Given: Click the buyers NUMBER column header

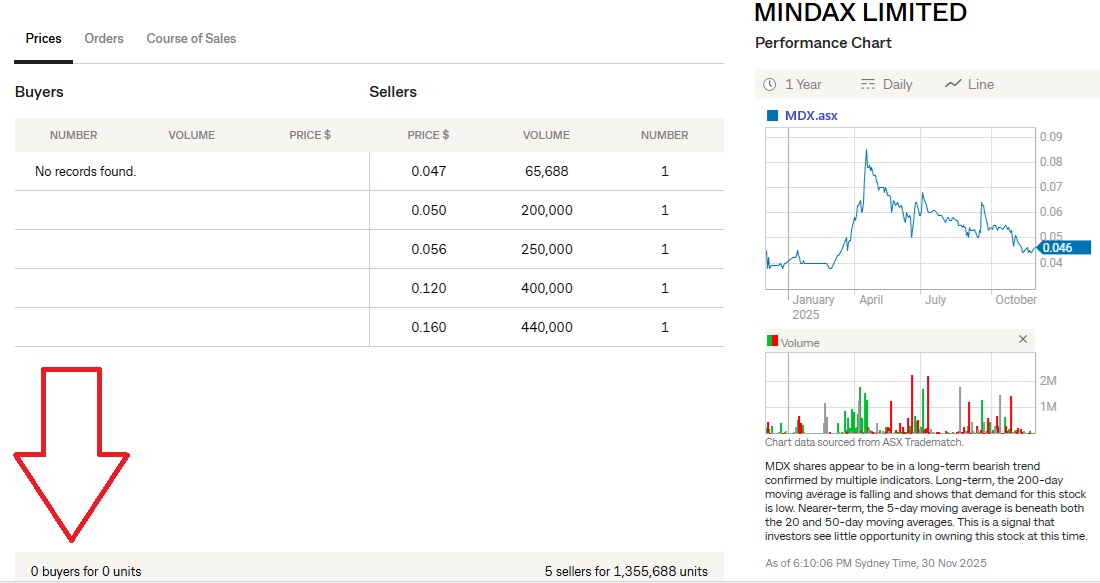Looking at the screenshot, I should (74, 135).
